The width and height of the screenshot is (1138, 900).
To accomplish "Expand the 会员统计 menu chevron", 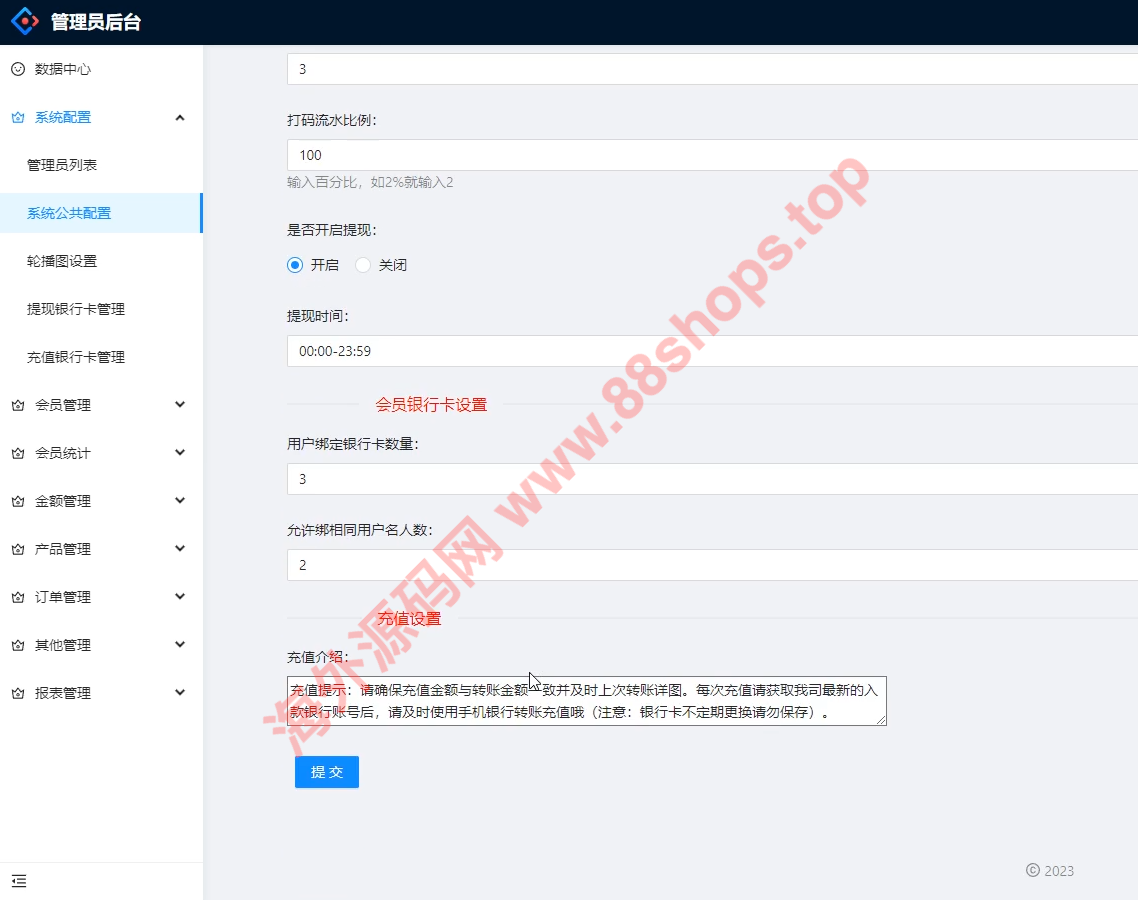I will (180, 453).
